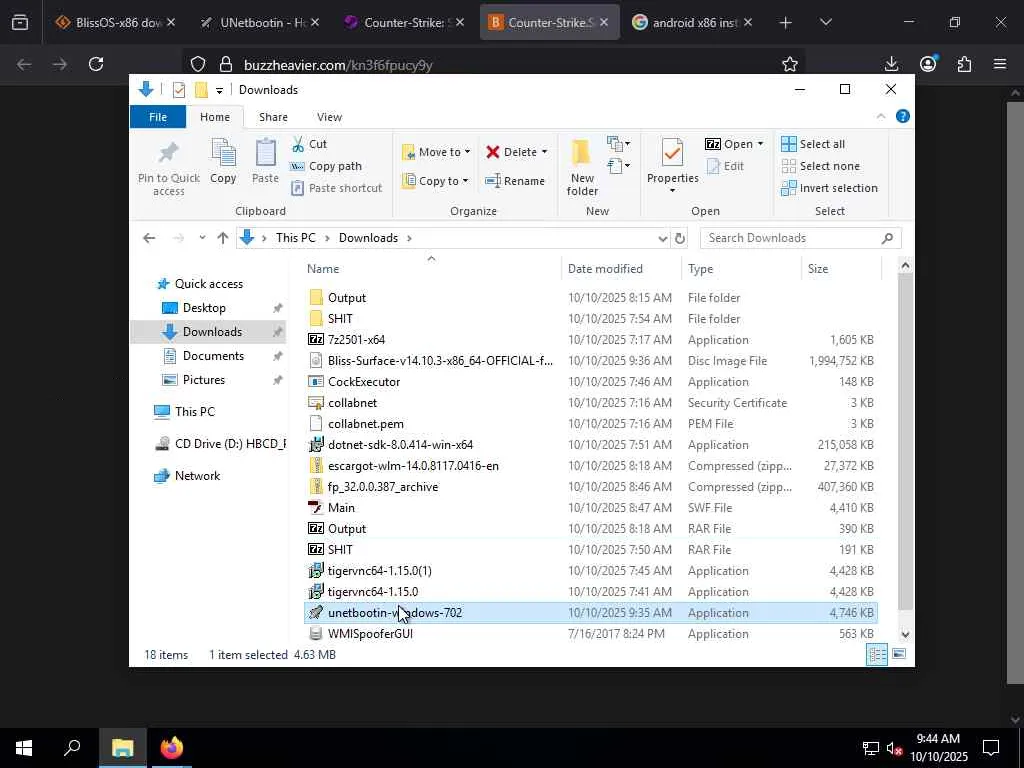The image size is (1024, 768).
Task: Collapse the ribbon with chevron
Action: click(x=881, y=116)
